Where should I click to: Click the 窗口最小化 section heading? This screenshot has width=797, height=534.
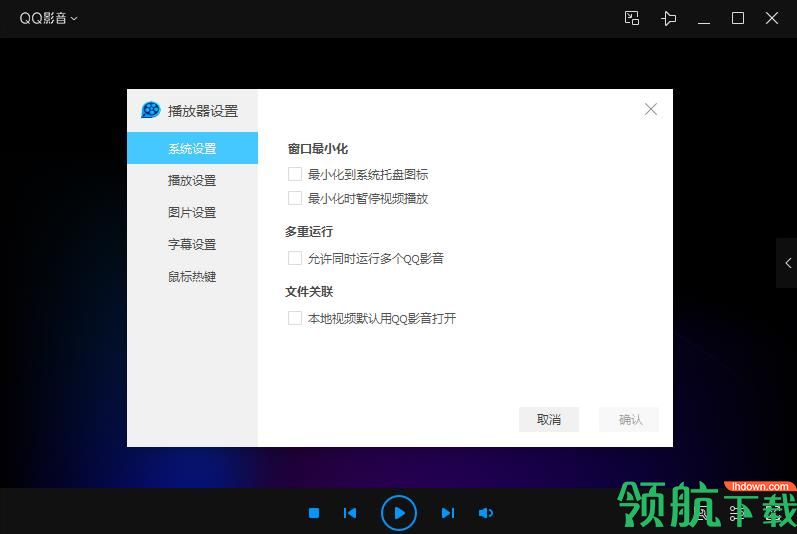(317, 149)
